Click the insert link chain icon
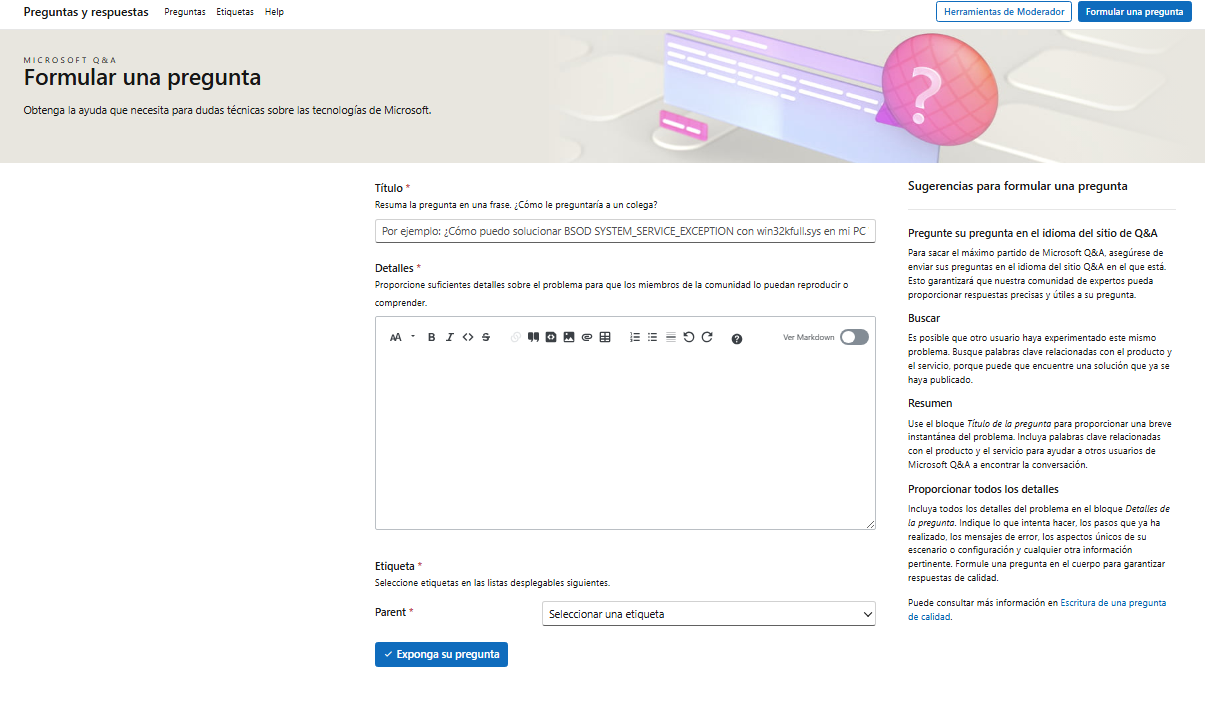 [516, 338]
